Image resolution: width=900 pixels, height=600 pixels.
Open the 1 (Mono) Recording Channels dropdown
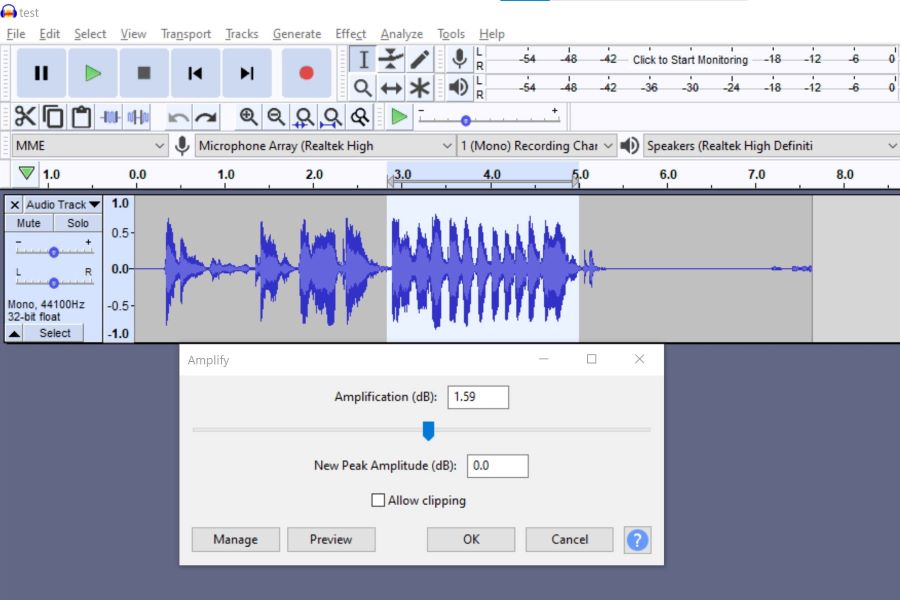pyautogui.click(x=537, y=146)
